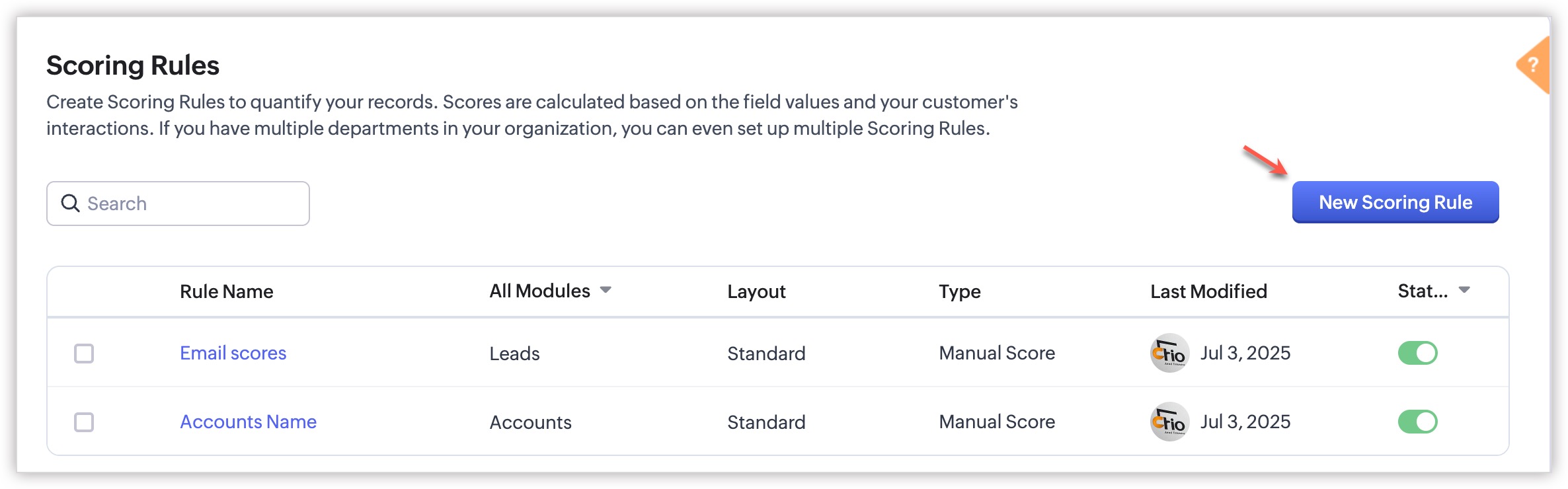
Task: Click the Rule Name column header
Action: tap(226, 291)
